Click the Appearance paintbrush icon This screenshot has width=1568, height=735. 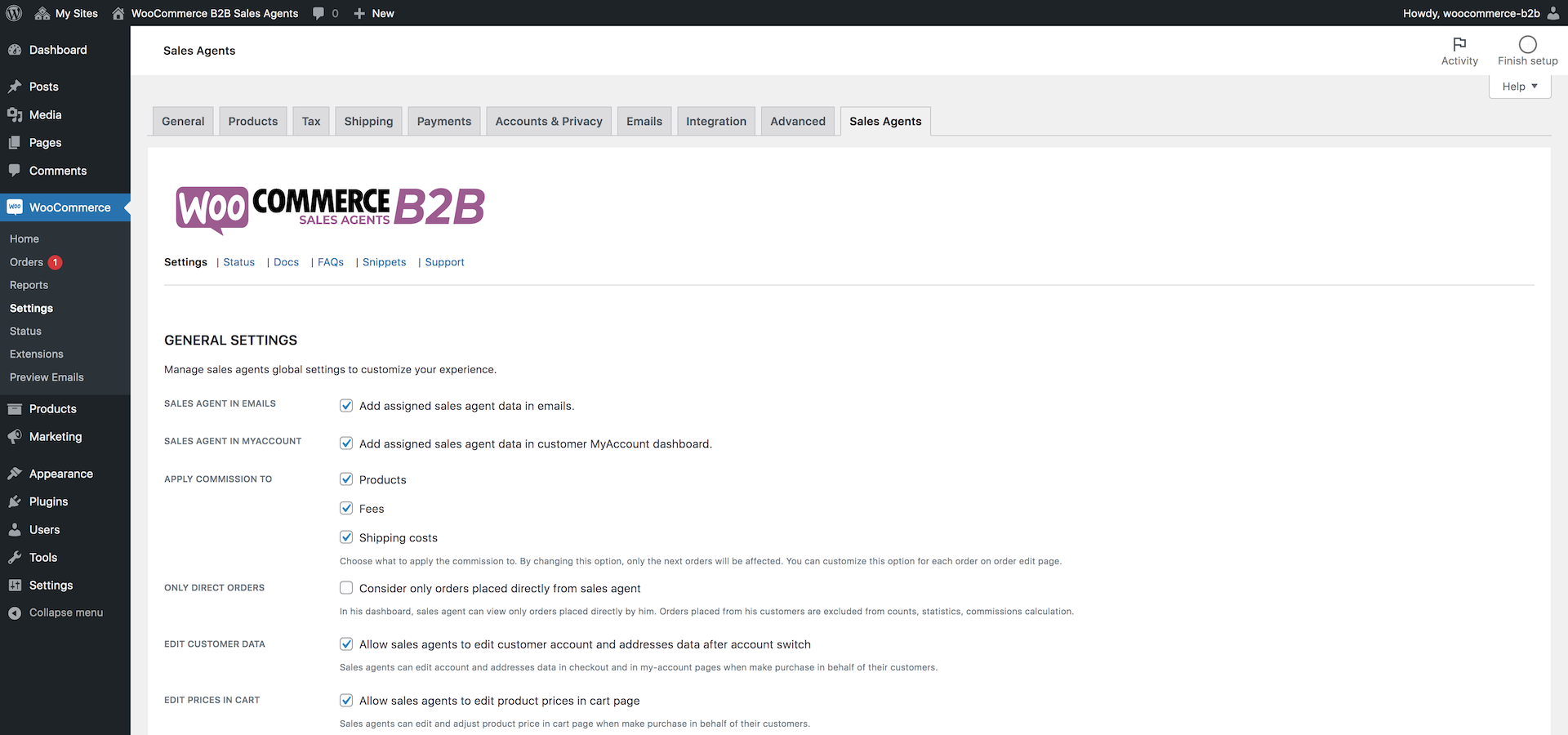click(15, 474)
